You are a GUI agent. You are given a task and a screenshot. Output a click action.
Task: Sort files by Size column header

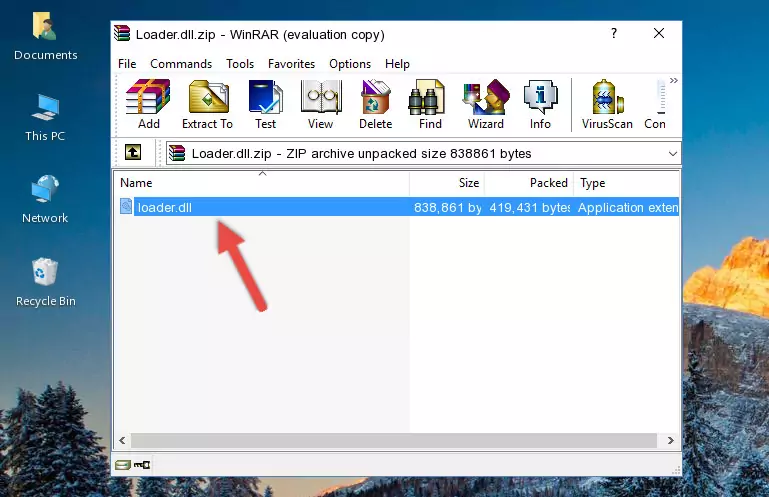[447, 183]
